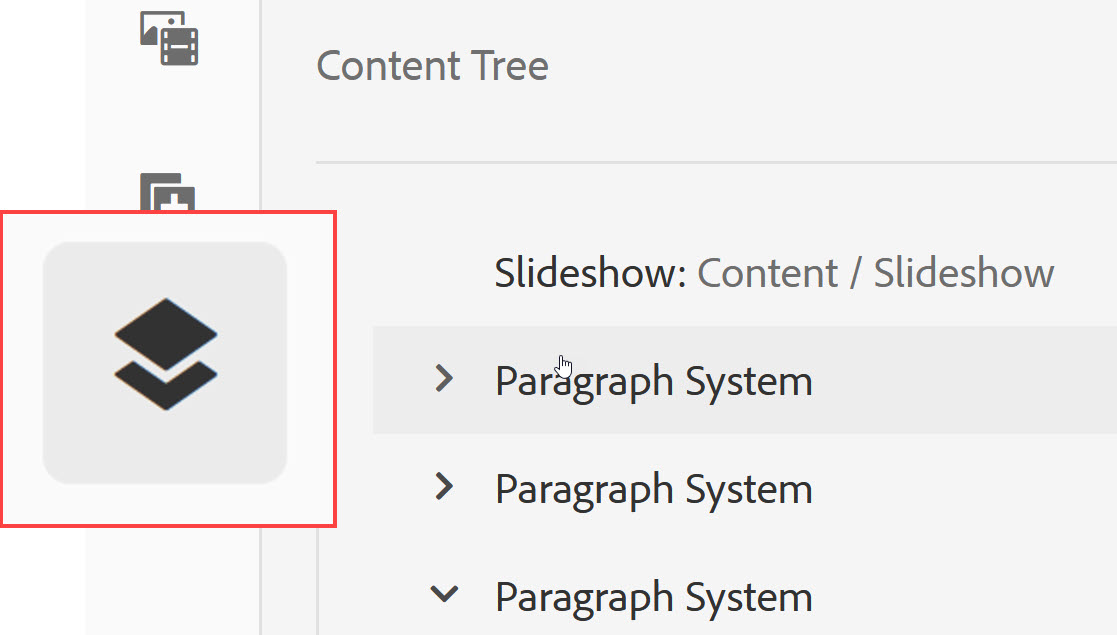Click the word Tree in the panel title
The width and height of the screenshot is (1117, 635).
point(509,66)
